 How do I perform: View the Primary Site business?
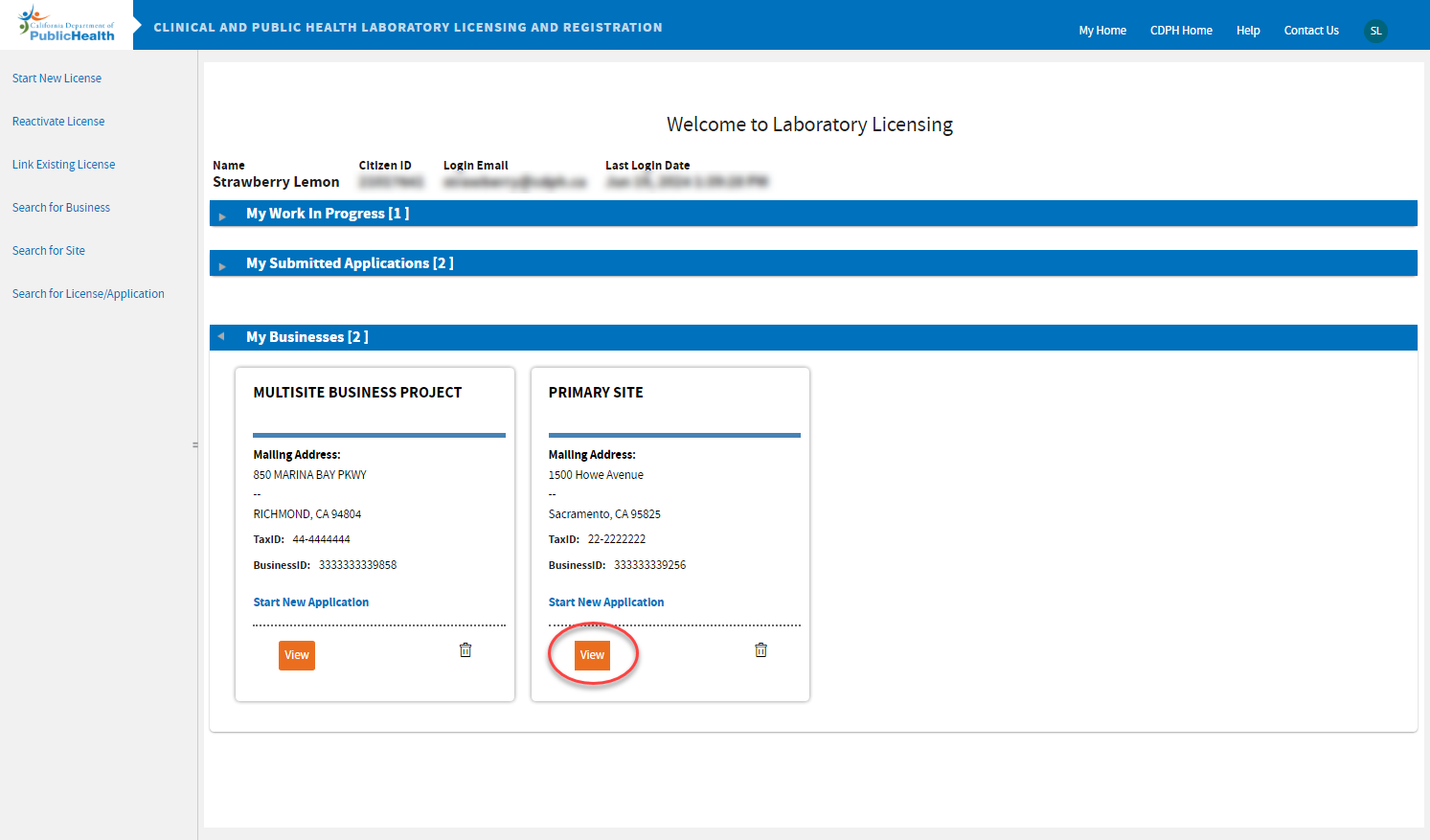pos(592,655)
